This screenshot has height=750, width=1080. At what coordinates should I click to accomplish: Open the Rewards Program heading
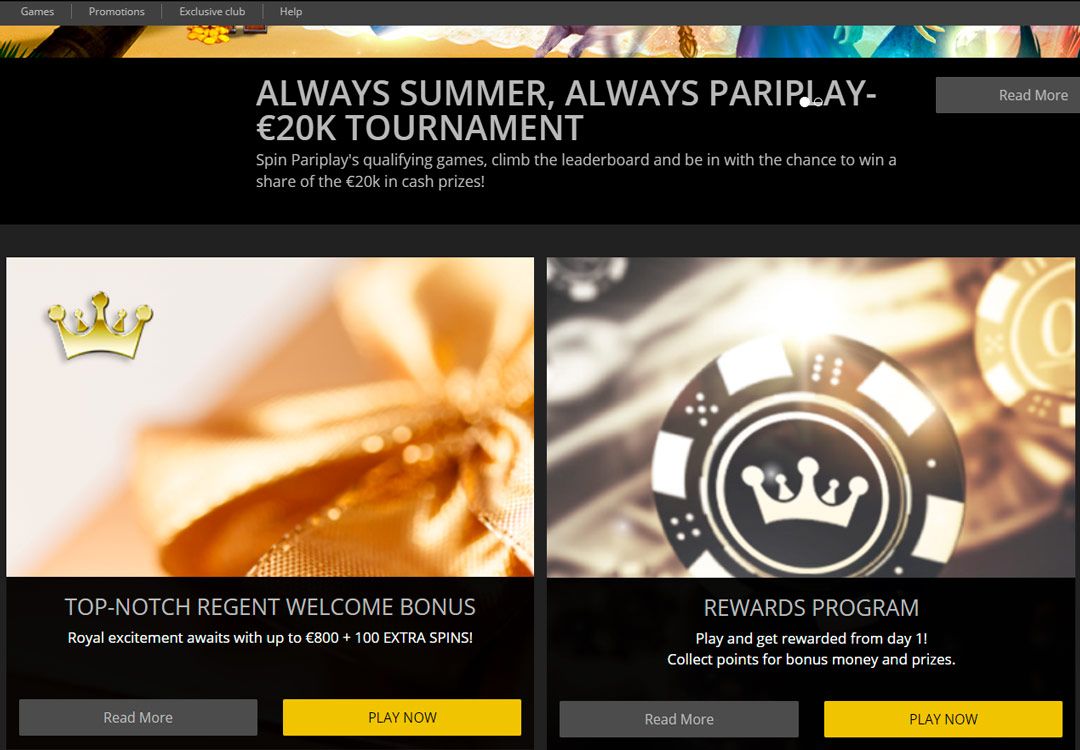click(x=811, y=607)
